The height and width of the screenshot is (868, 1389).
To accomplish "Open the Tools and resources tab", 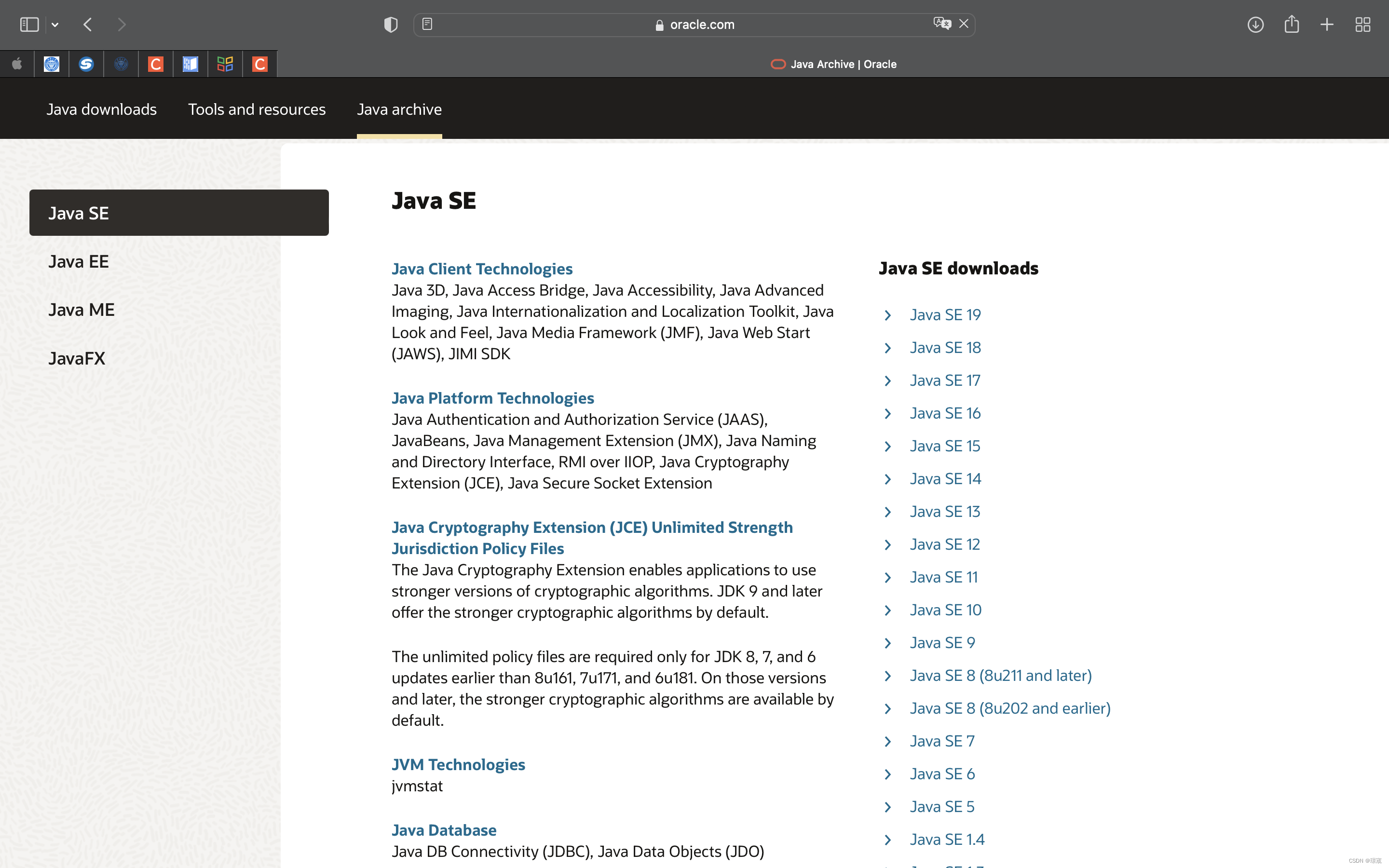I will tap(257, 109).
